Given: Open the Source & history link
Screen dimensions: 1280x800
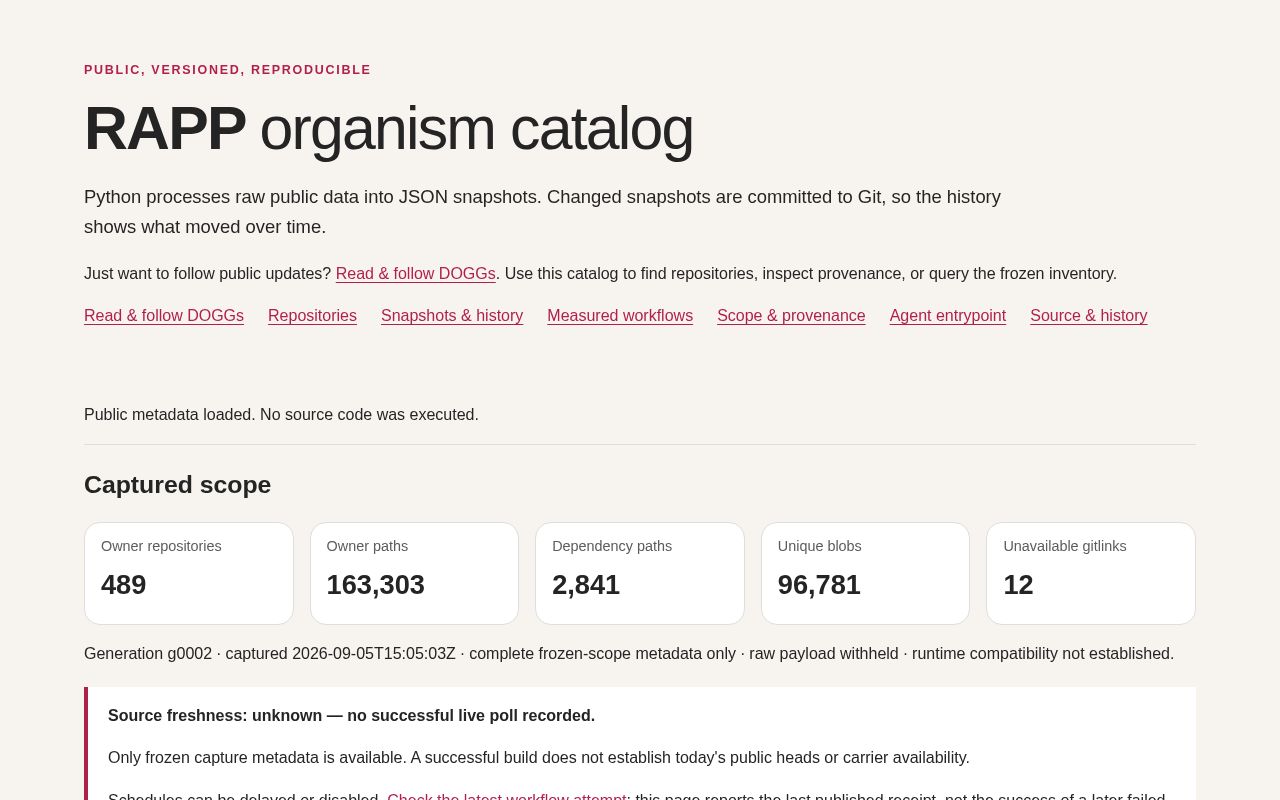Looking at the screenshot, I should (1089, 316).
